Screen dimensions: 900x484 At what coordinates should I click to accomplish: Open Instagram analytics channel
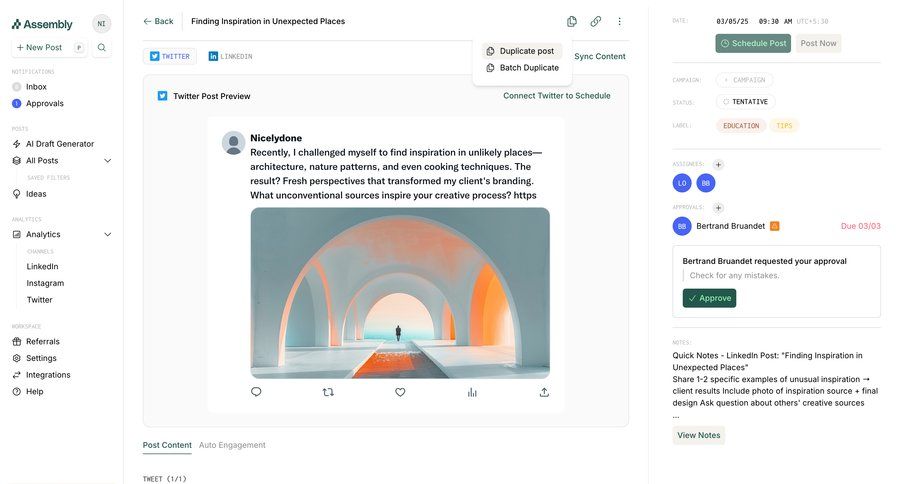pyautogui.click(x=45, y=283)
